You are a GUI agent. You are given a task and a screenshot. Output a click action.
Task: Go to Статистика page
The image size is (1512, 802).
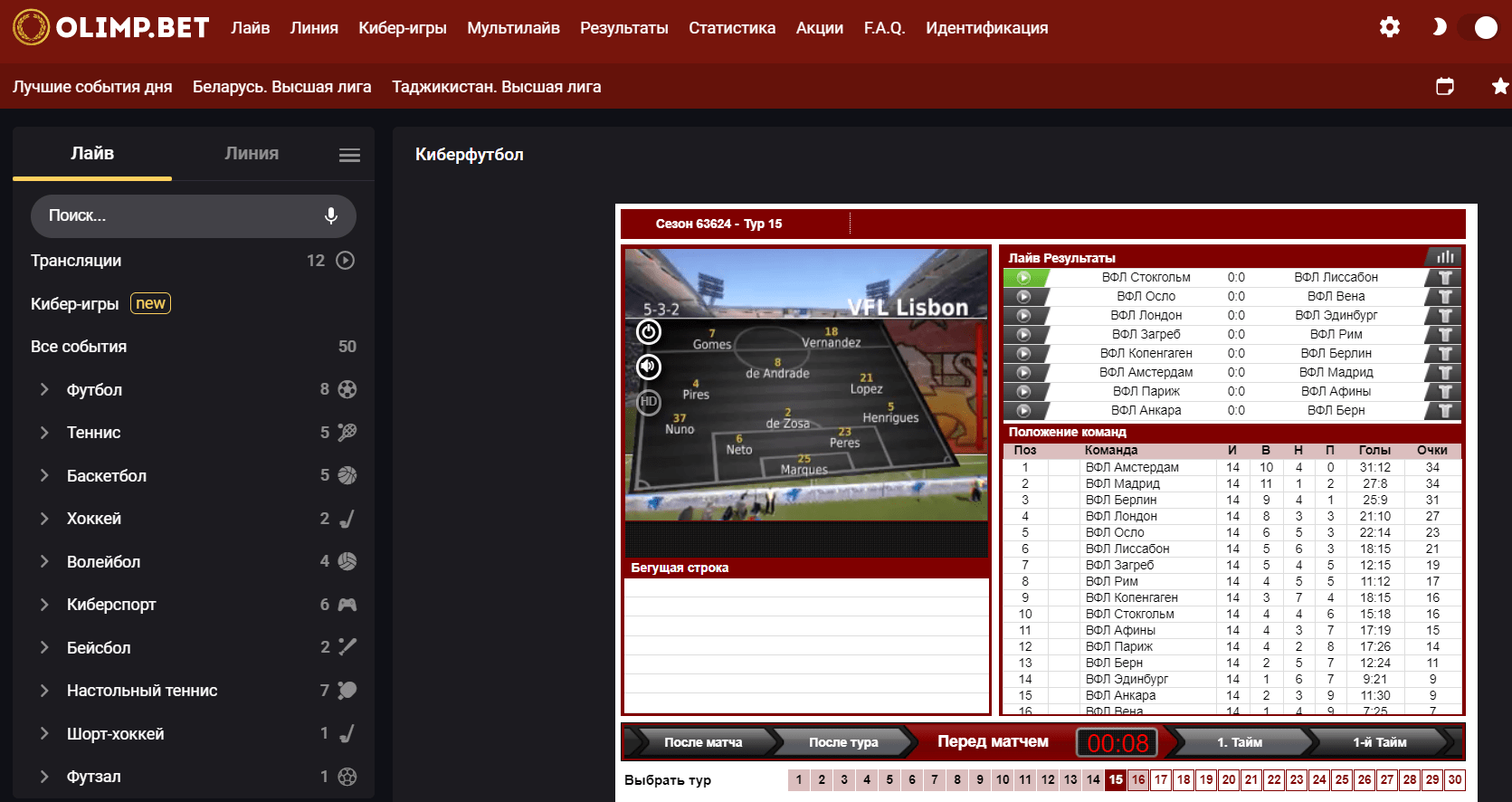click(732, 28)
